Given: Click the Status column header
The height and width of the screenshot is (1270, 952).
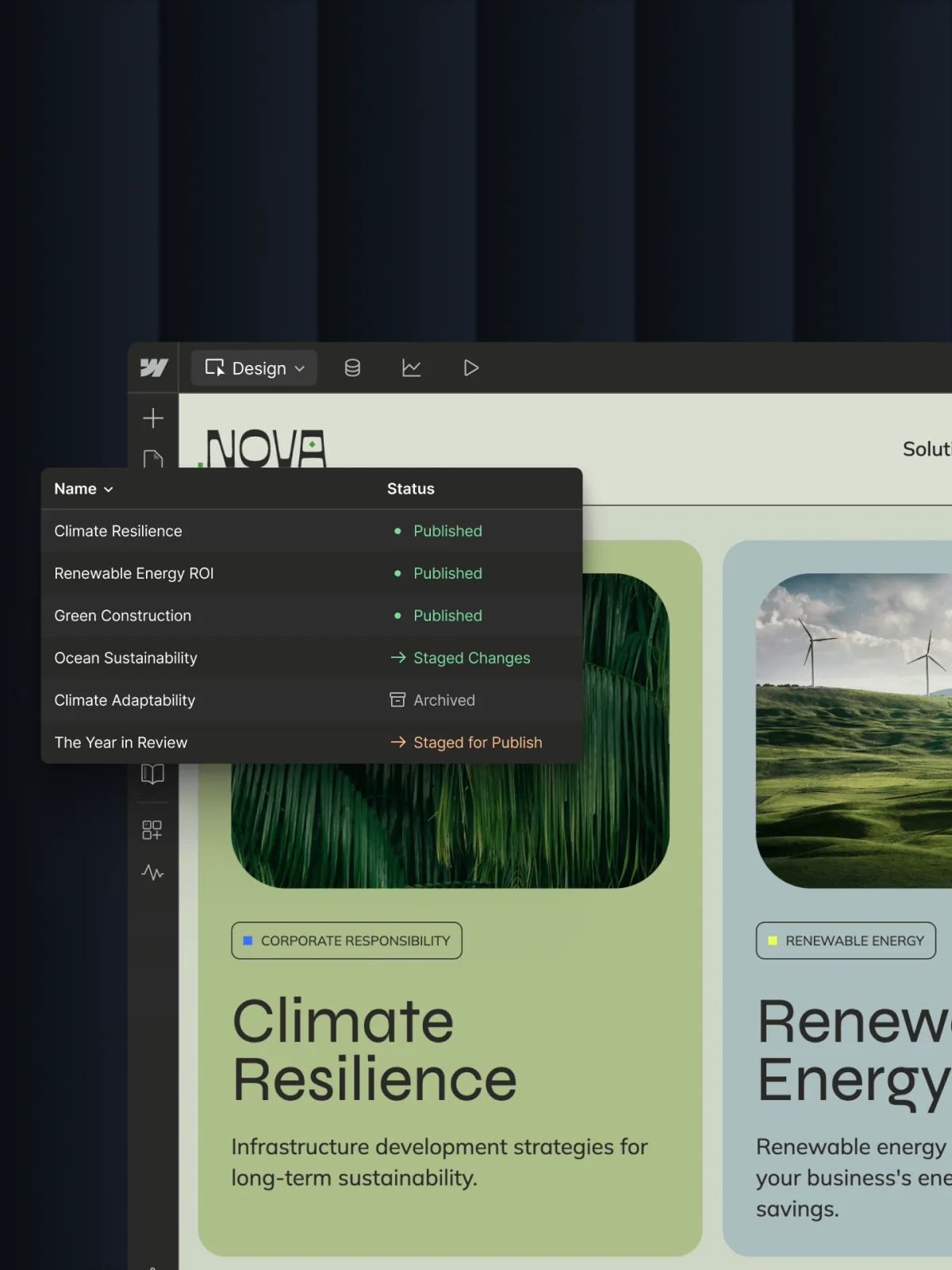Looking at the screenshot, I should coord(411,489).
